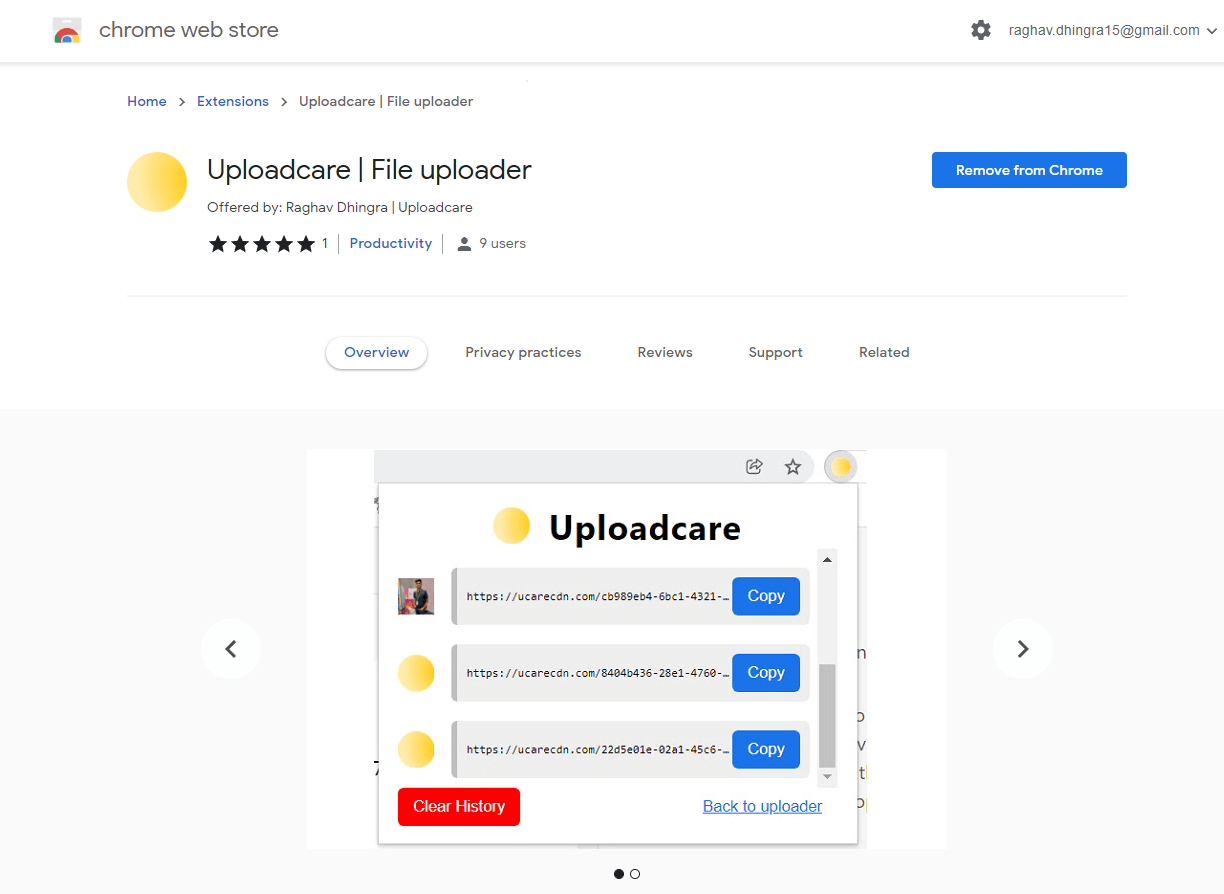This screenshot has height=894, width=1224.
Task: Open the Back to uploader link
Action: coord(762,806)
